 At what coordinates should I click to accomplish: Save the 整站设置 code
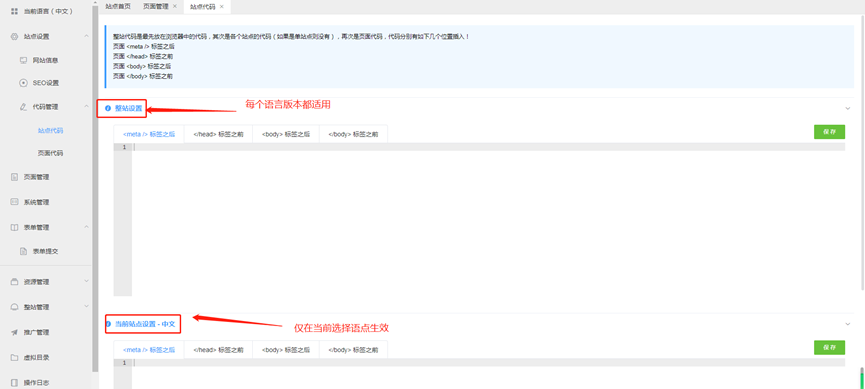pyautogui.click(x=829, y=132)
